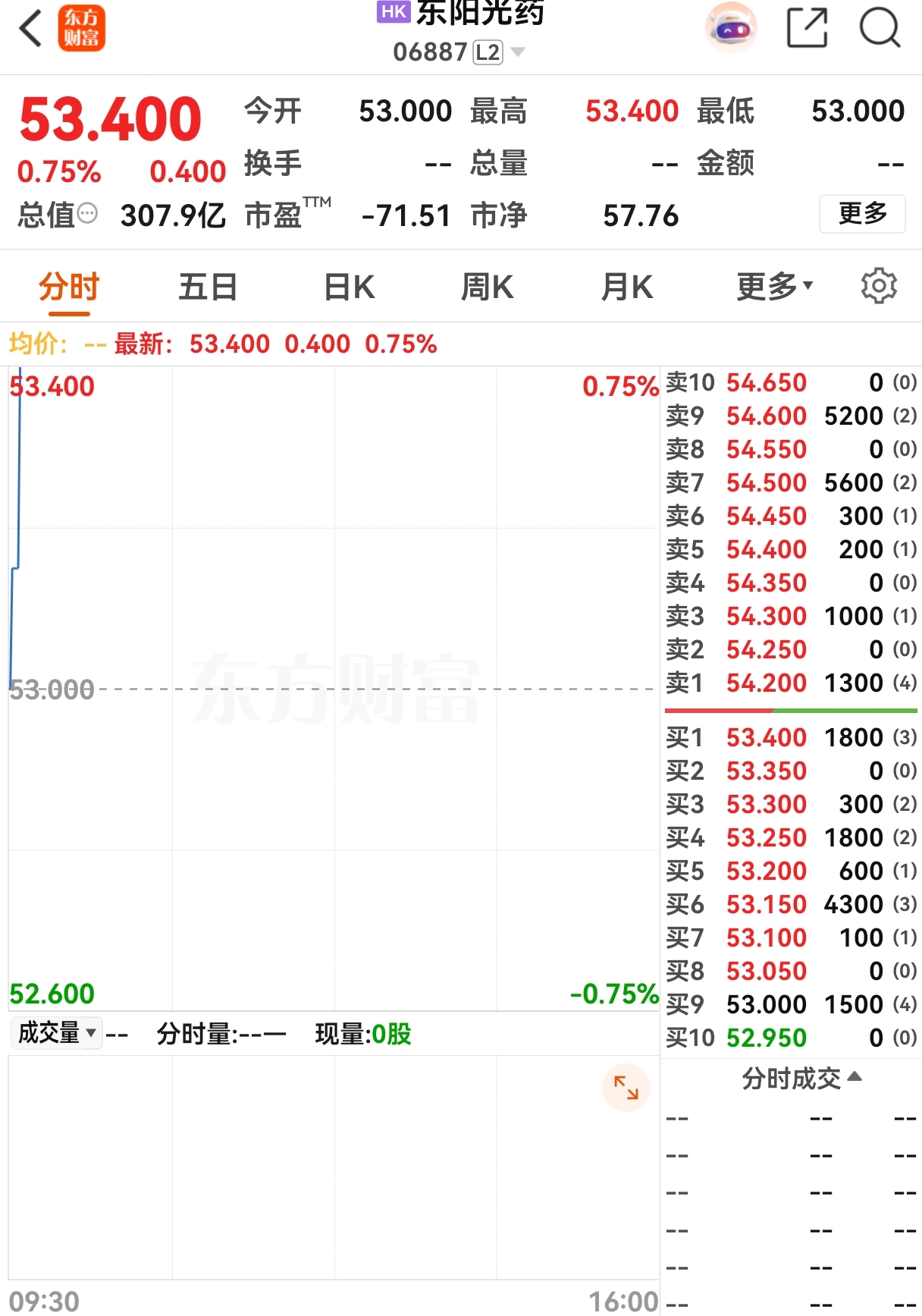
Task: Click the 更多 quote details button
Action: (862, 214)
